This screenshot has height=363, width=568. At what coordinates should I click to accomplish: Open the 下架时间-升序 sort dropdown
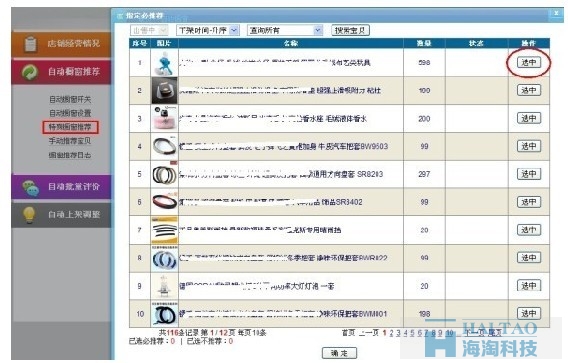point(208,30)
